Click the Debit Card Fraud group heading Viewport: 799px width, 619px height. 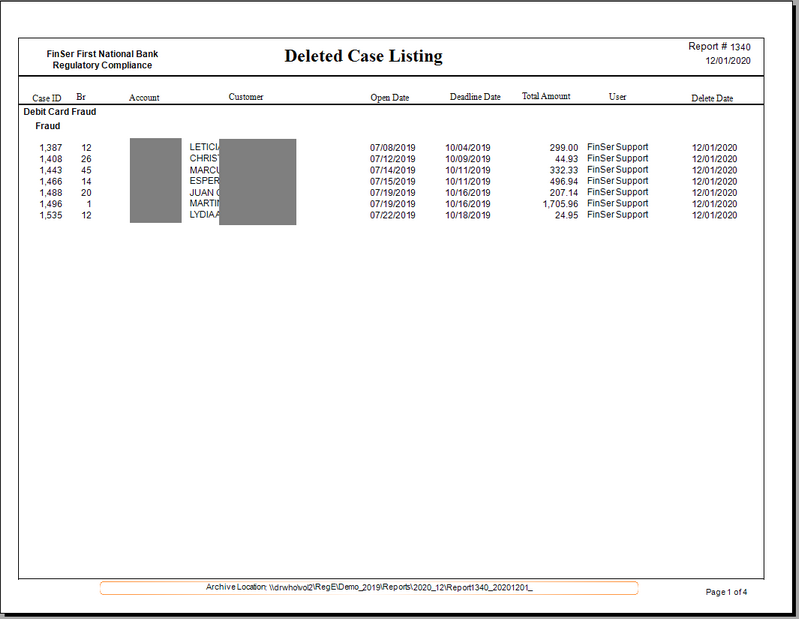(x=60, y=112)
